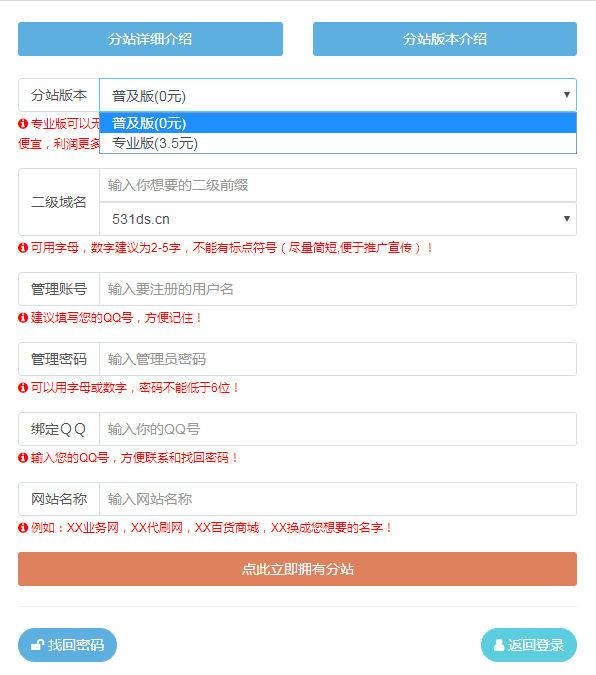Viewport: 596px width, 675px height.
Task: Focus the 管理账号 username field
Action: (338, 289)
